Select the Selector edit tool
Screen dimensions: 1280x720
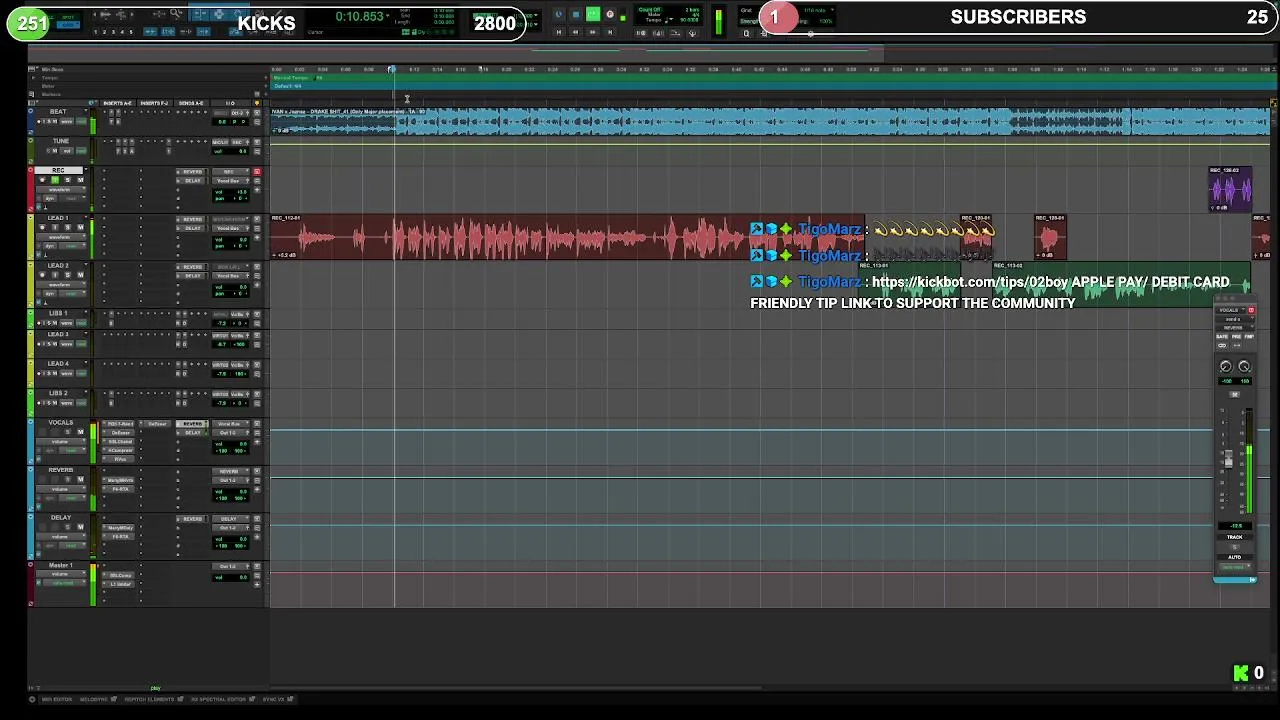click(x=218, y=13)
